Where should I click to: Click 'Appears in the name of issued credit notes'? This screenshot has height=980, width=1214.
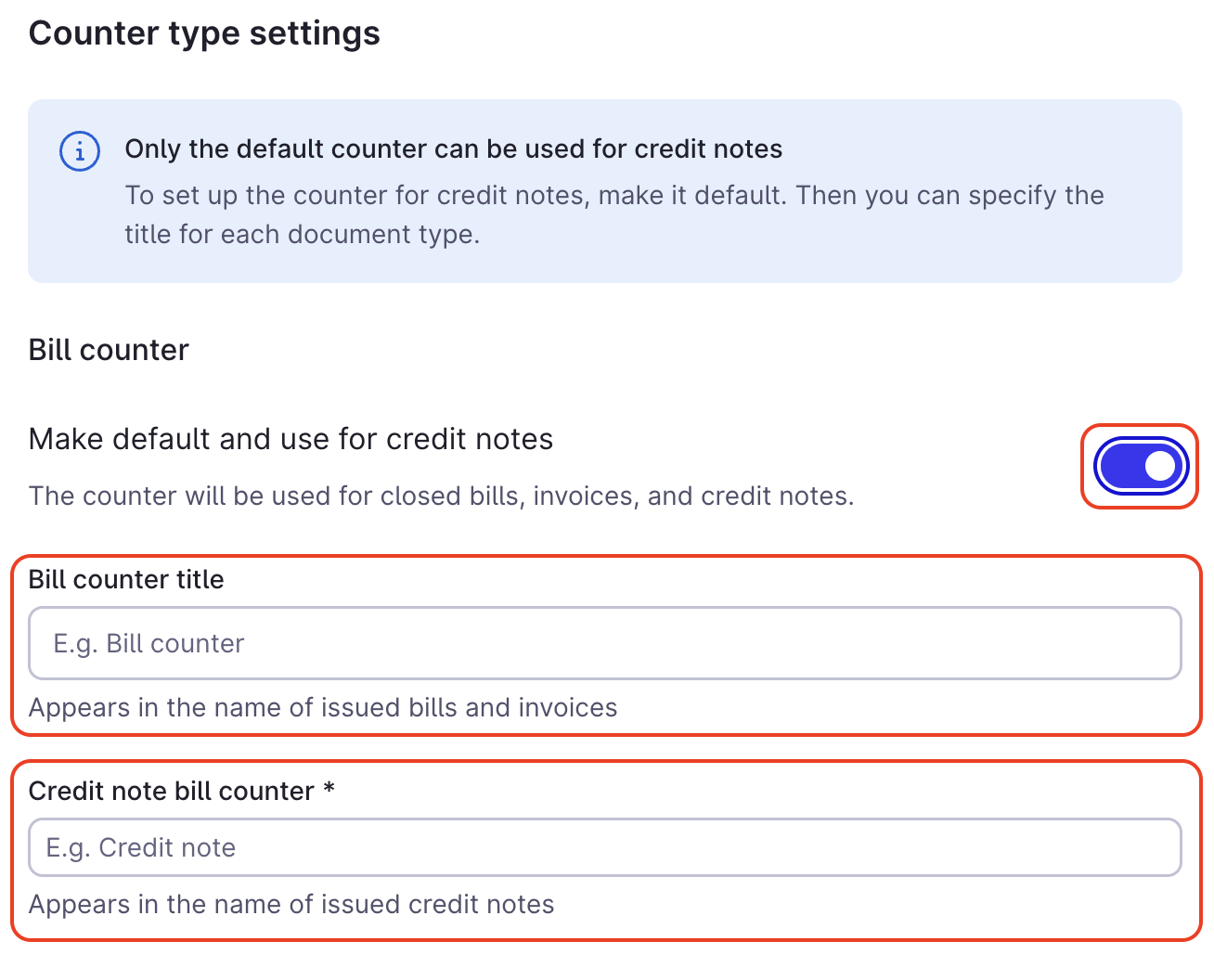point(291,904)
